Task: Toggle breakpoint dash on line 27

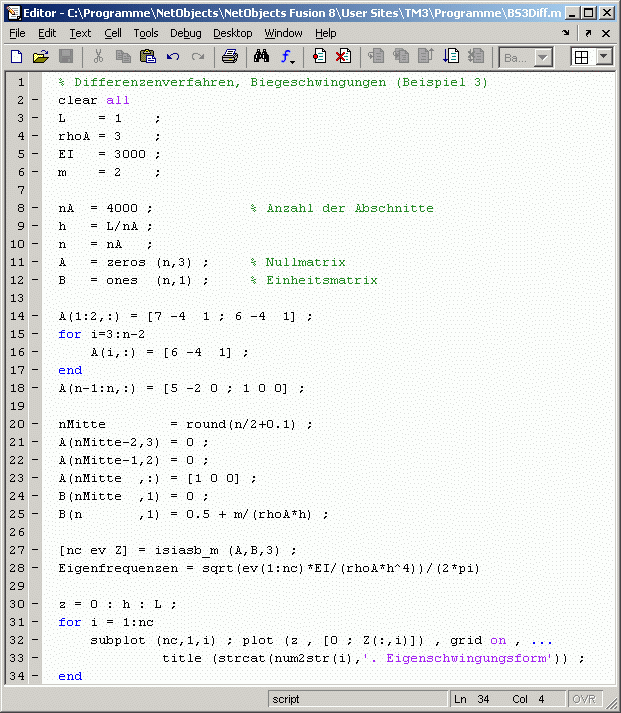Action: pos(35,550)
